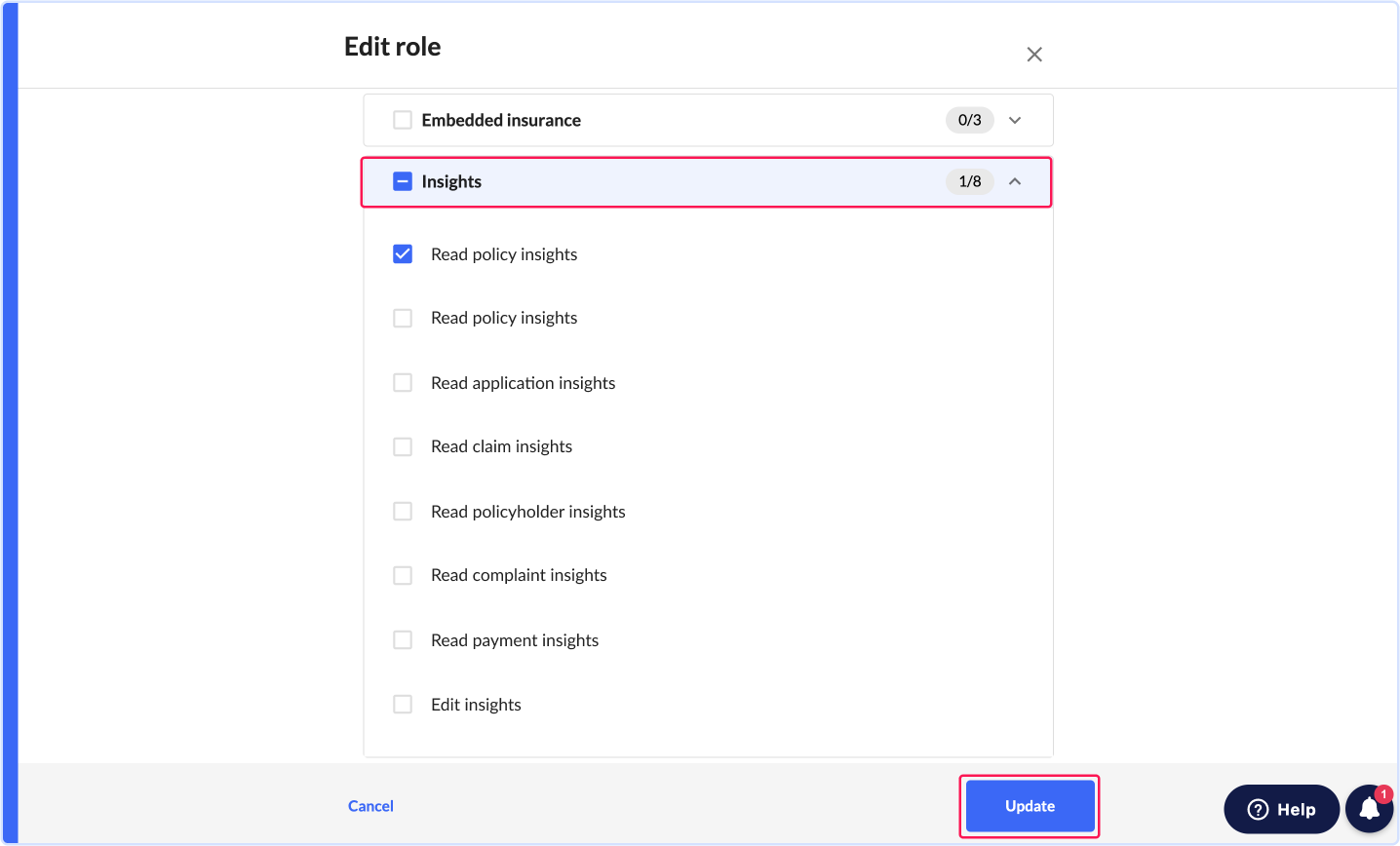Select Read payment insights checkbox

coord(403,640)
